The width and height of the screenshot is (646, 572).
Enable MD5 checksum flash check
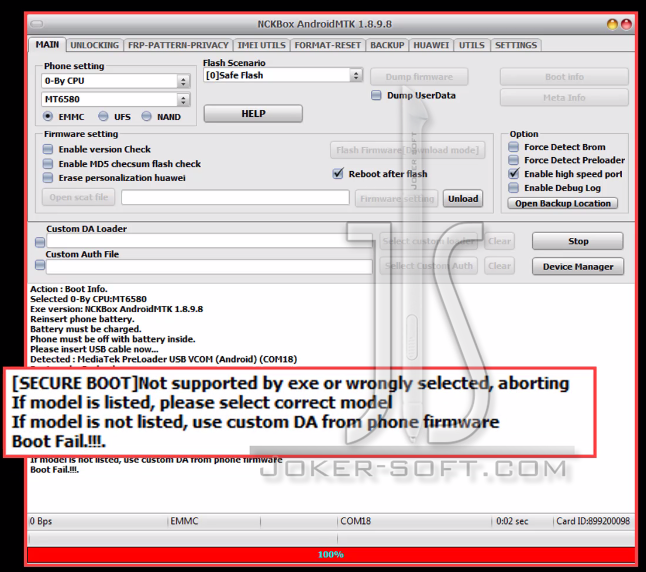[x=48, y=164]
